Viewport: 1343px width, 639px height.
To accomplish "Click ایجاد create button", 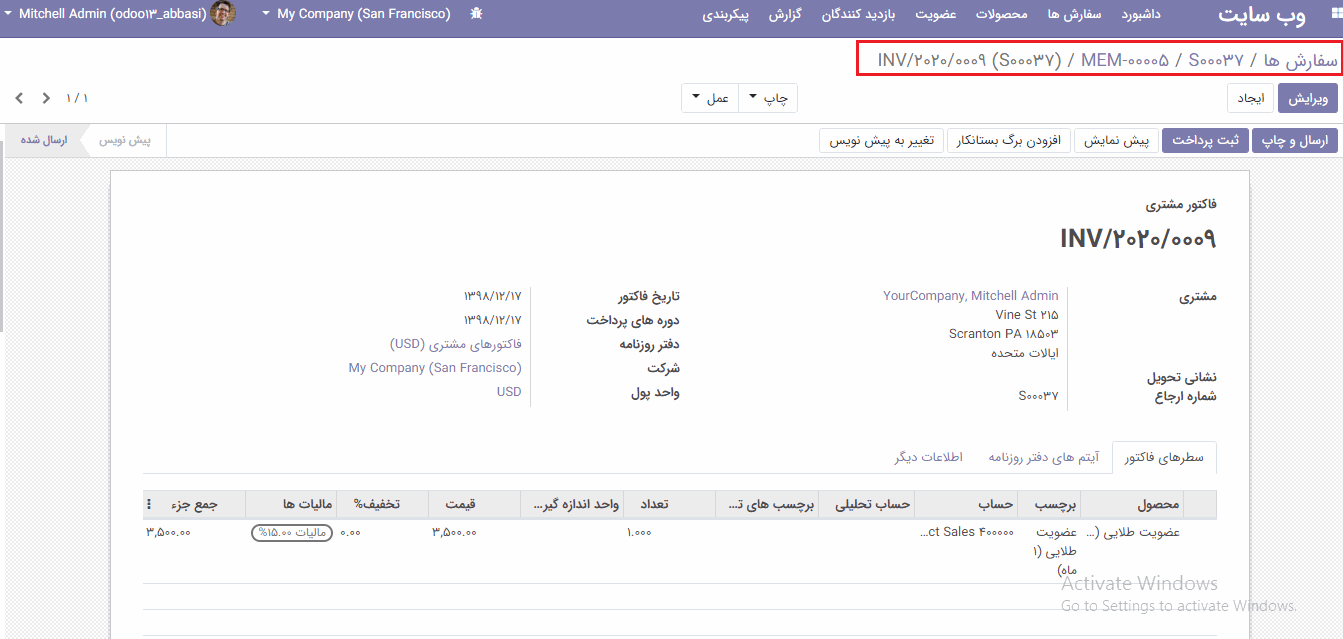I will pos(1251,98).
